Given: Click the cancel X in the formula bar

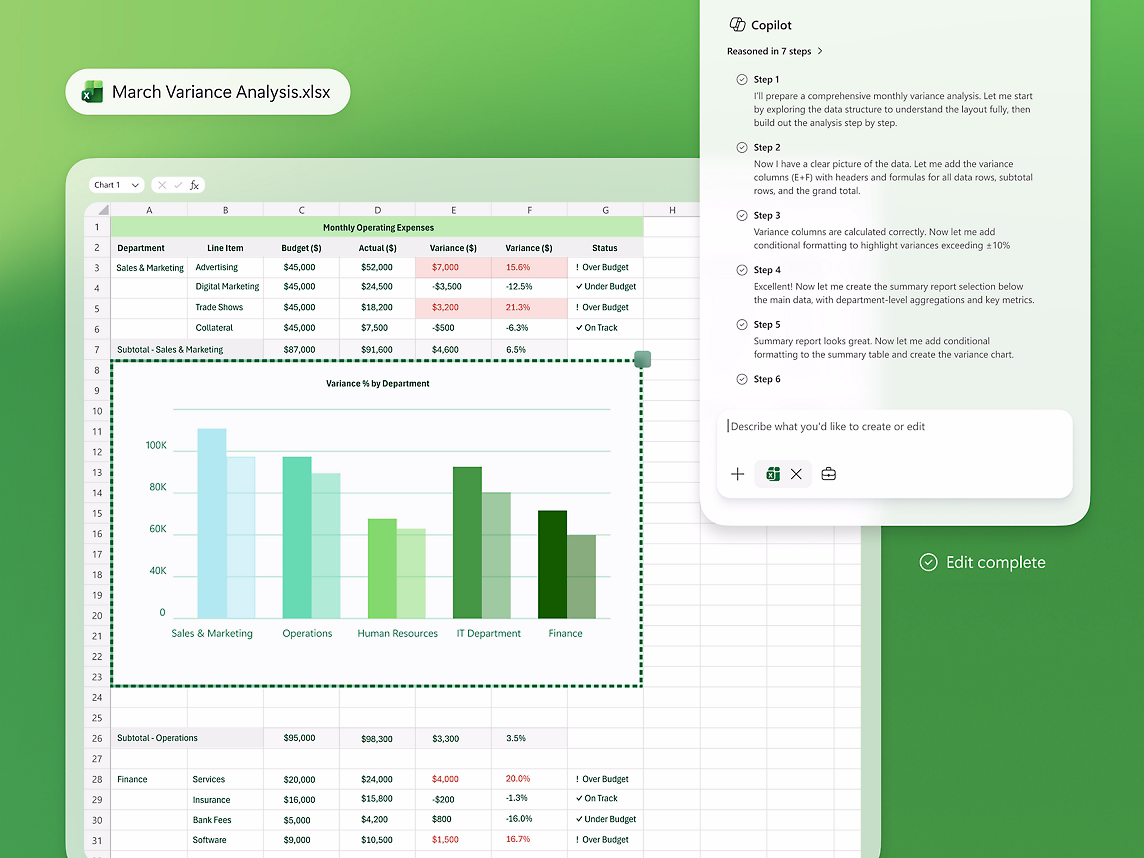Looking at the screenshot, I should click(162, 185).
